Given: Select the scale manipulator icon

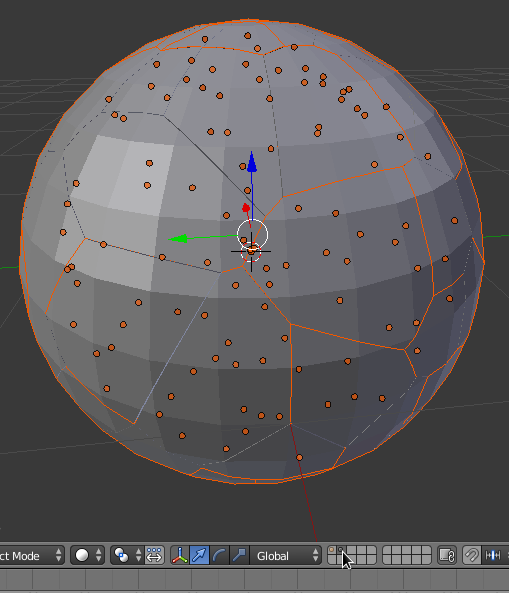Looking at the screenshot, I should tap(239, 556).
